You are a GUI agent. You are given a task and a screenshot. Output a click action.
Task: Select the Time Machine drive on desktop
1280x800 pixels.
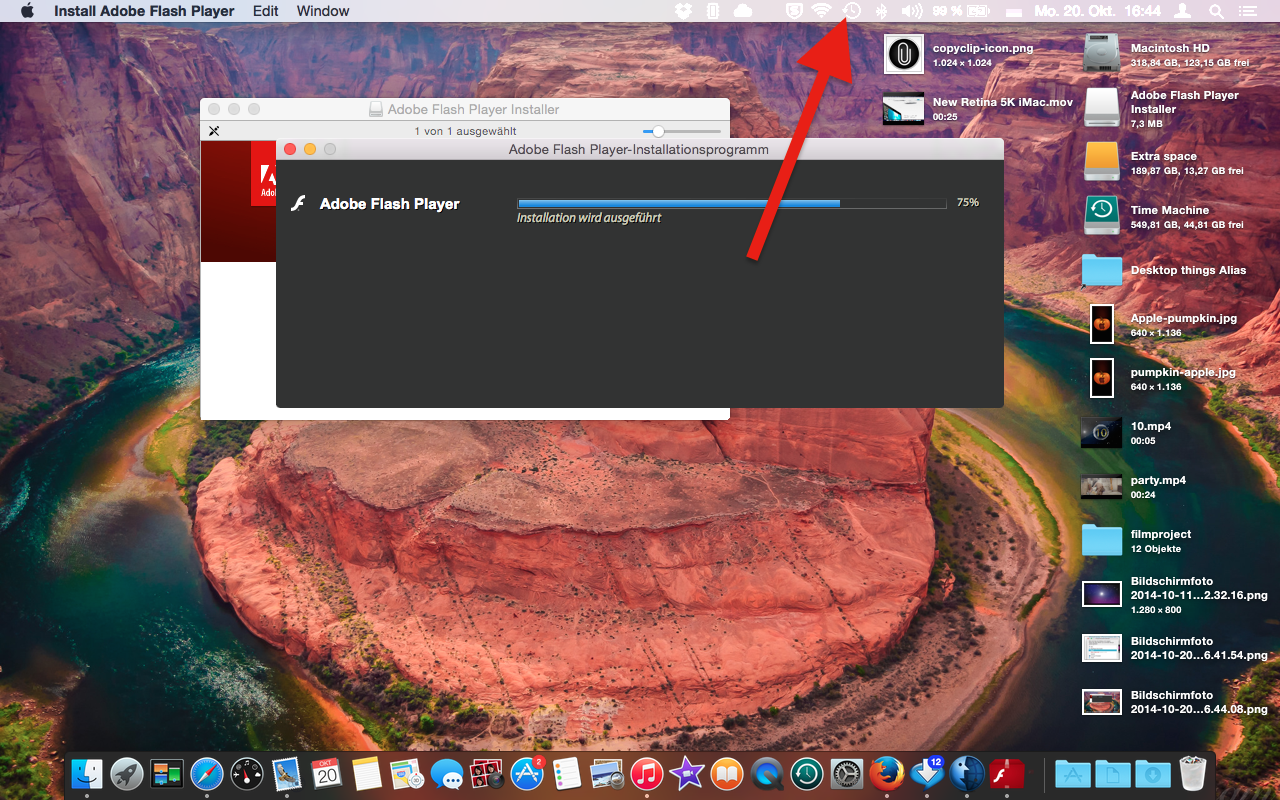point(1102,215)
